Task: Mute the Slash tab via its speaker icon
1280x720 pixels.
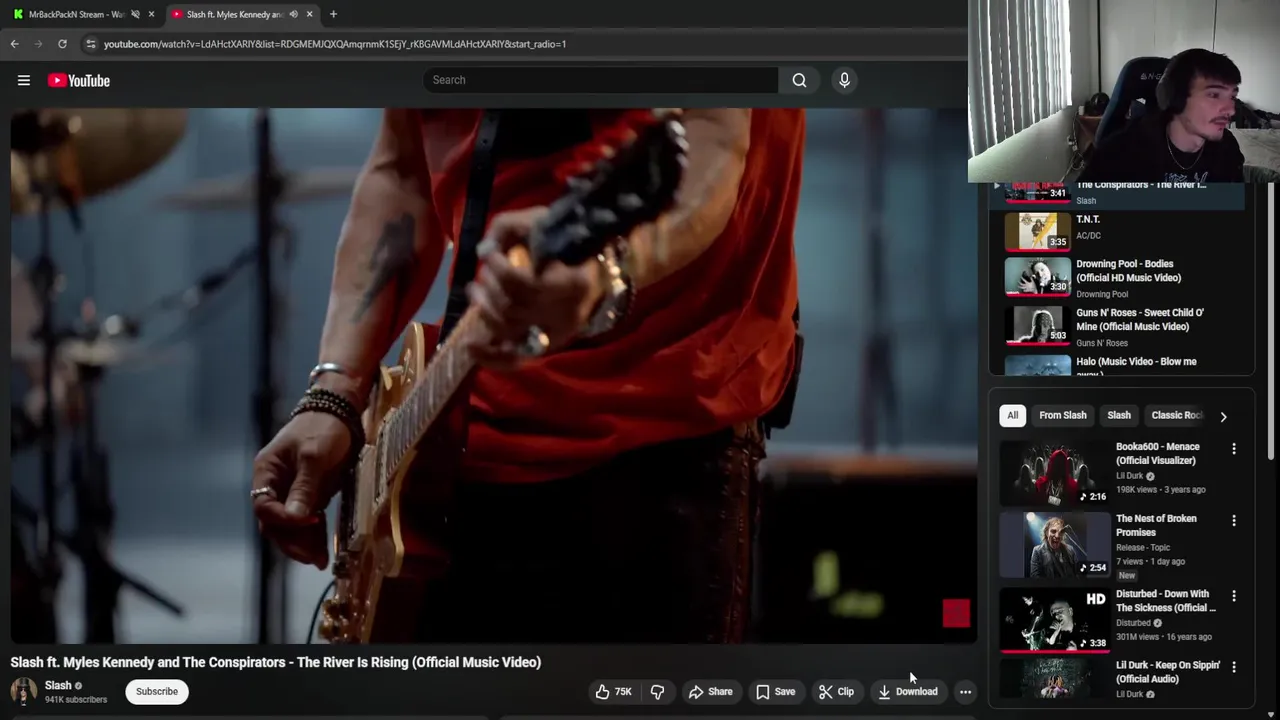Action: click(x=293, y=14)
